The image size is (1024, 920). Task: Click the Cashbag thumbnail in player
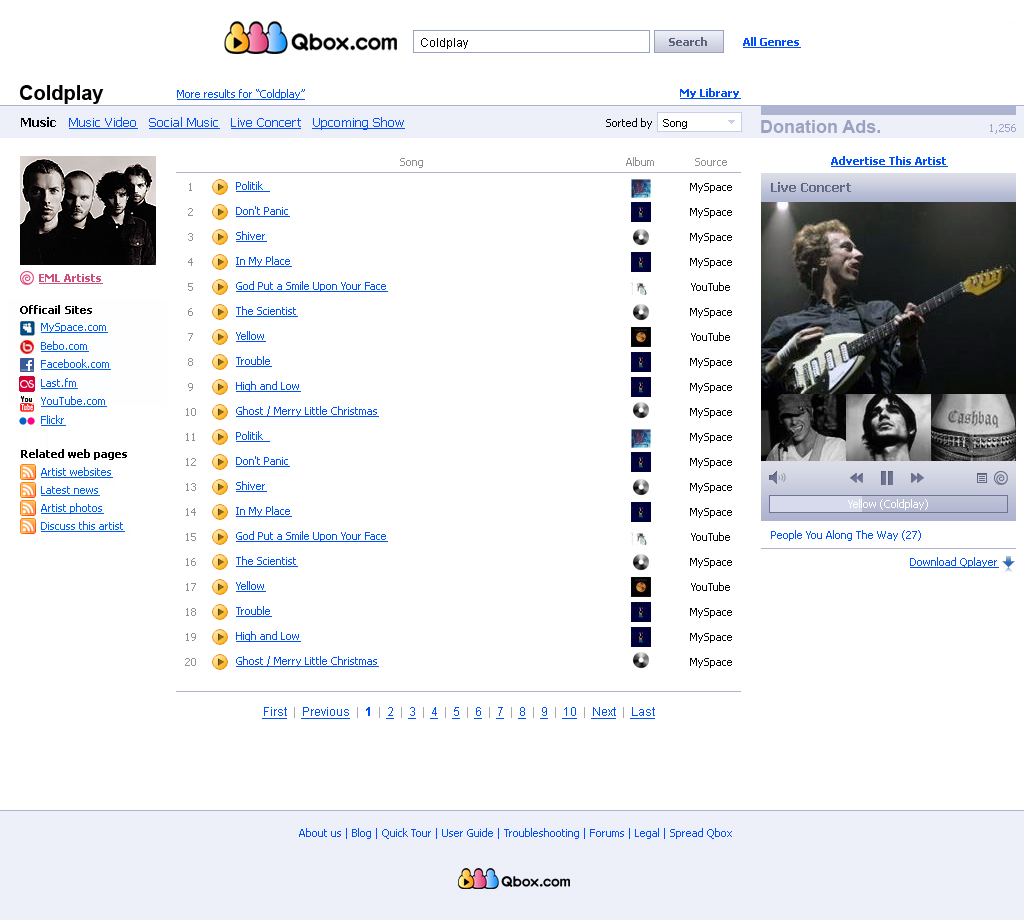[x=973, y=427]
